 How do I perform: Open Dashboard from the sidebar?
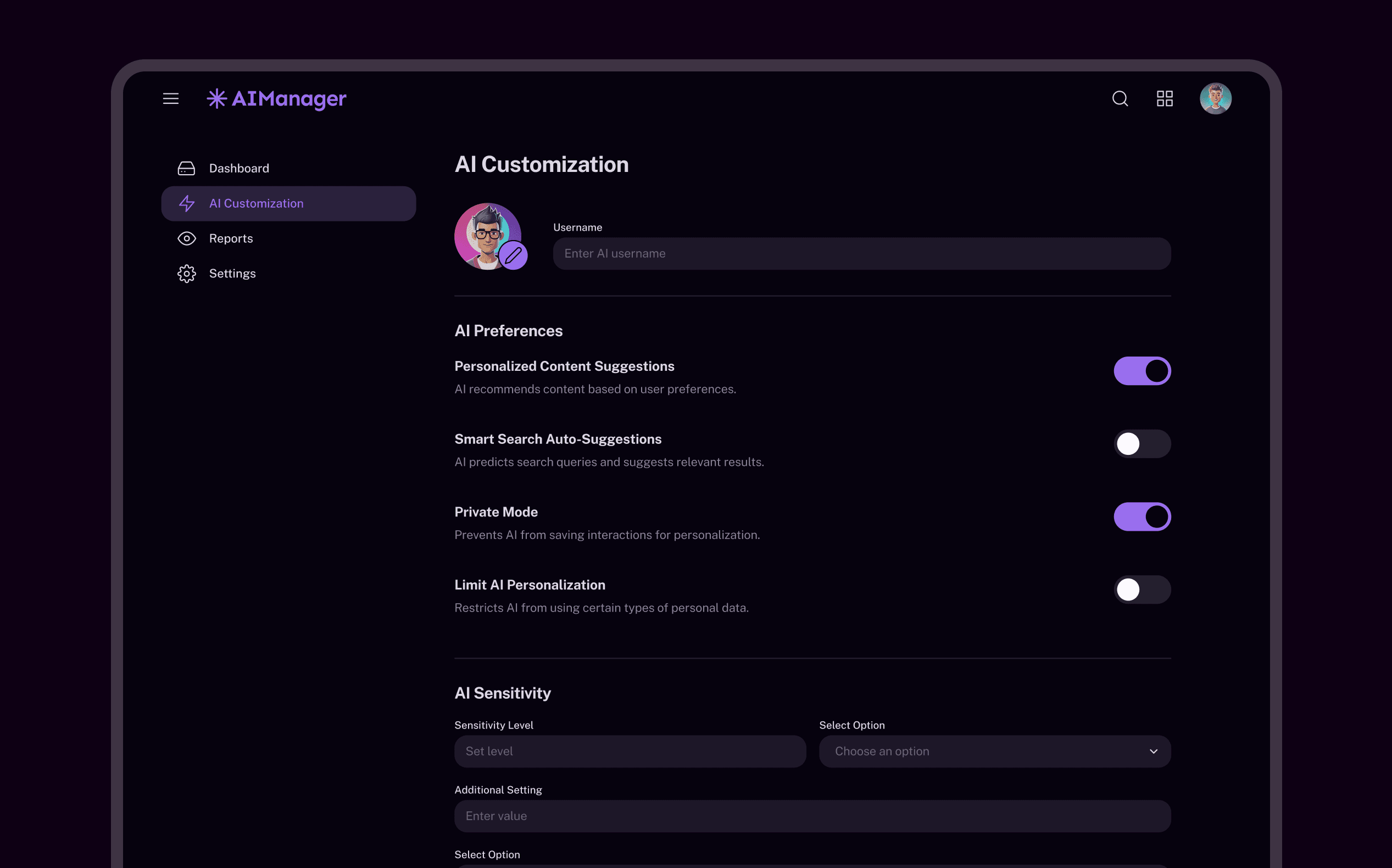[239, 168]
